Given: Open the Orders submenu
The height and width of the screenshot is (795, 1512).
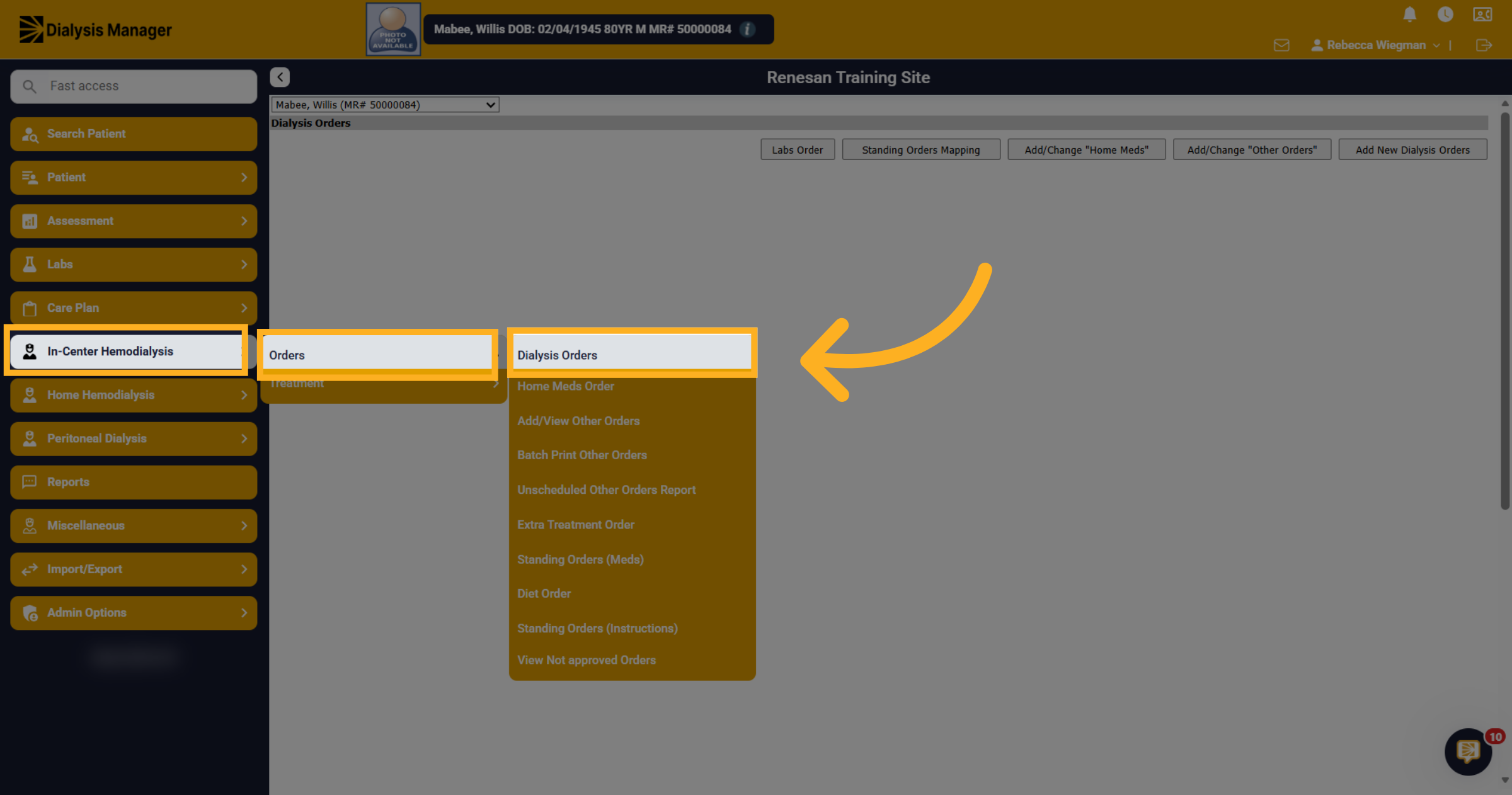Looking at the screenshot, I should 377,355.
